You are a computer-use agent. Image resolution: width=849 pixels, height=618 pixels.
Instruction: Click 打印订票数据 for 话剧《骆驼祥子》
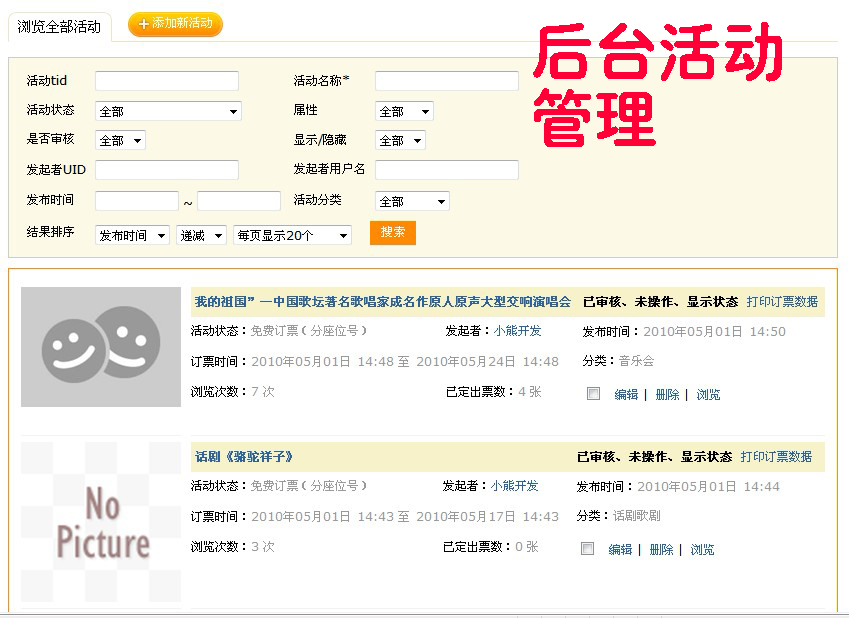click(776, 457)
